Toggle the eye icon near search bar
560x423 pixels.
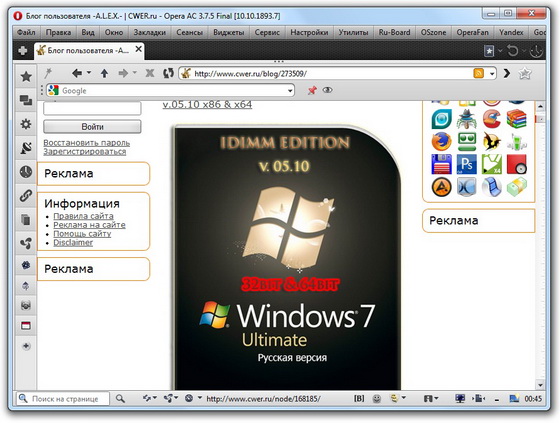(328, 90)
